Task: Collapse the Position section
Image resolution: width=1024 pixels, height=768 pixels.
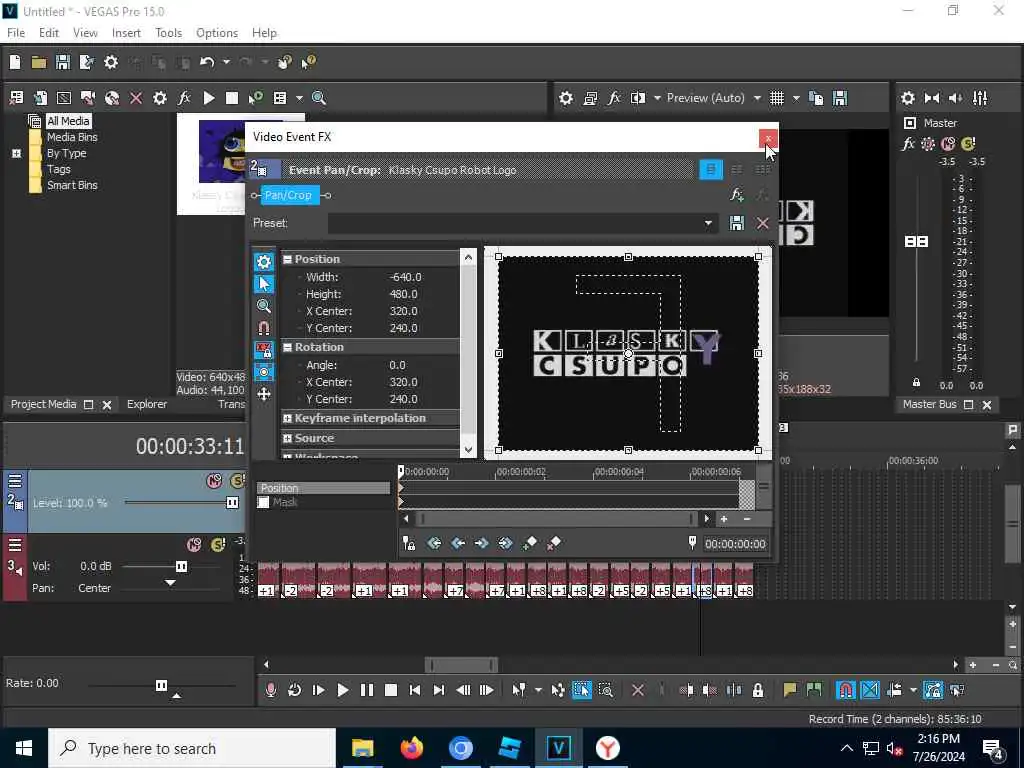Action: 287,259
